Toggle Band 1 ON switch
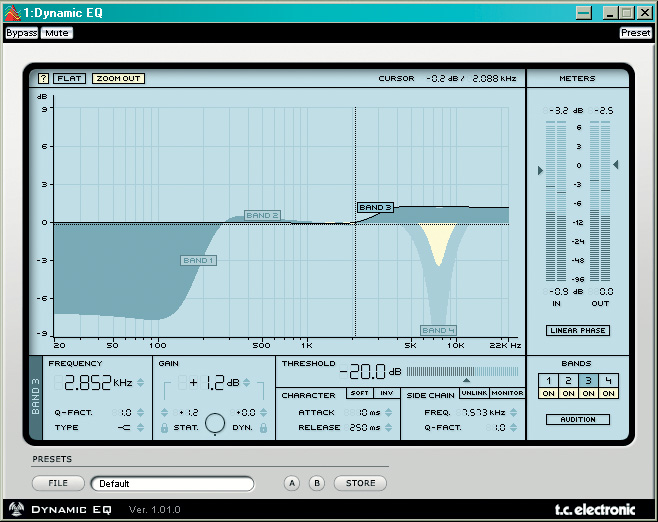 [545, 394]
